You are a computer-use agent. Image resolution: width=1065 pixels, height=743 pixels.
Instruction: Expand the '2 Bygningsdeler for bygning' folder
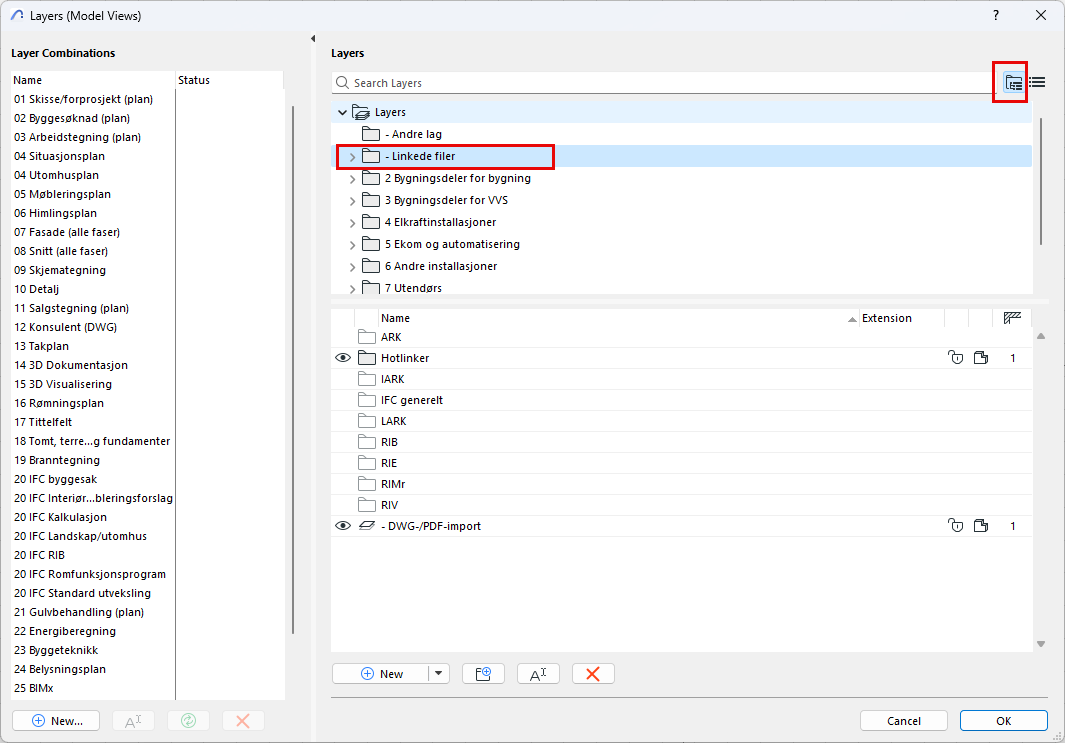352,179
